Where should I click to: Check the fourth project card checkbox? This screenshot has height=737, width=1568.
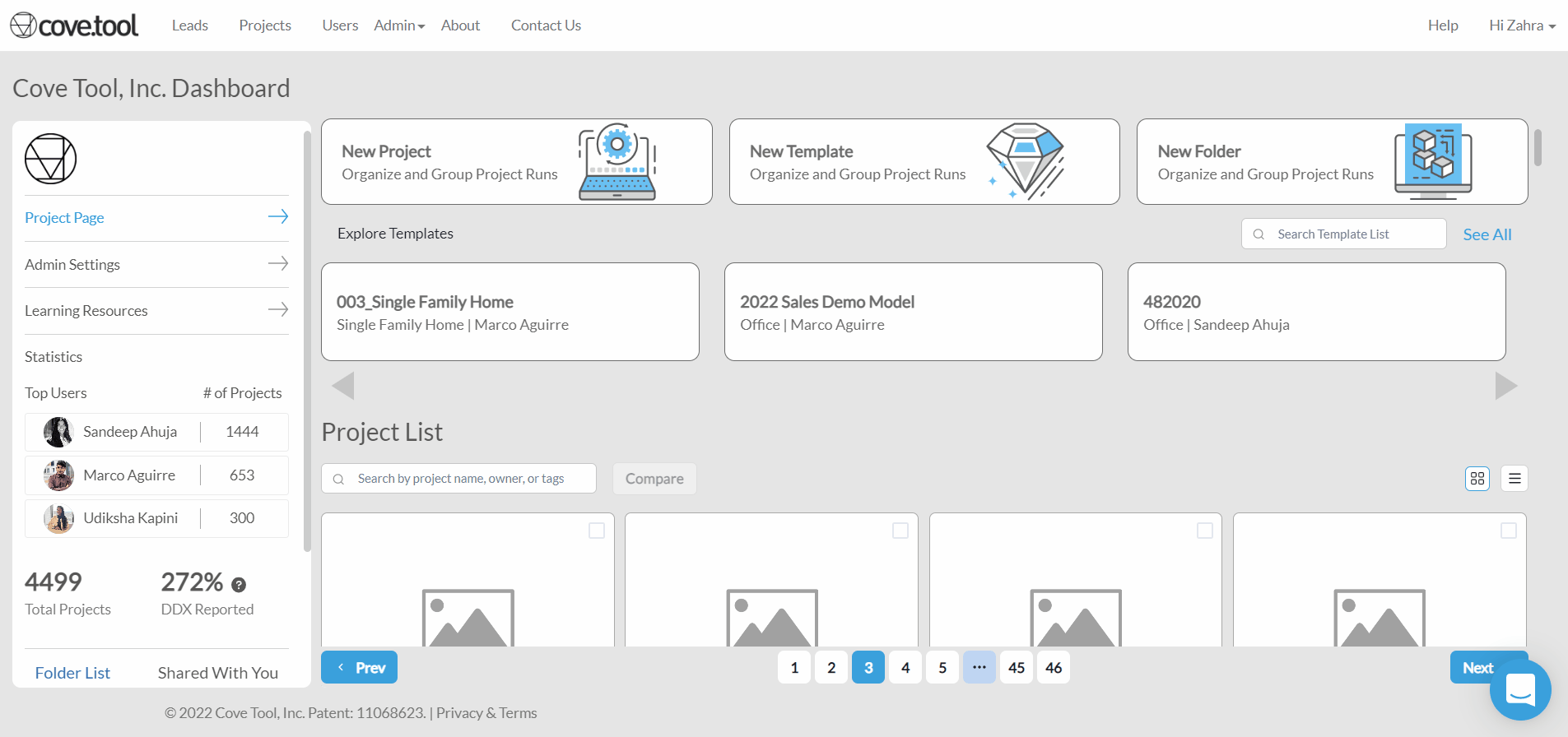coord(1509,531)
